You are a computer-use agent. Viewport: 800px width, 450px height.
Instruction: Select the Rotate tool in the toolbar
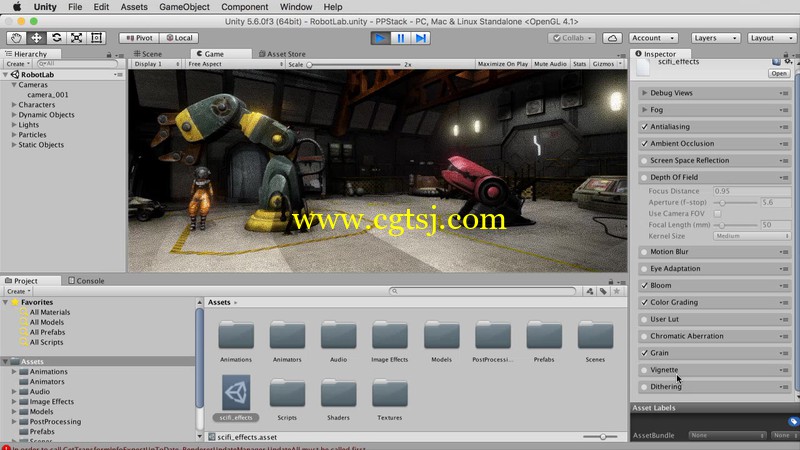pos(56,38)
